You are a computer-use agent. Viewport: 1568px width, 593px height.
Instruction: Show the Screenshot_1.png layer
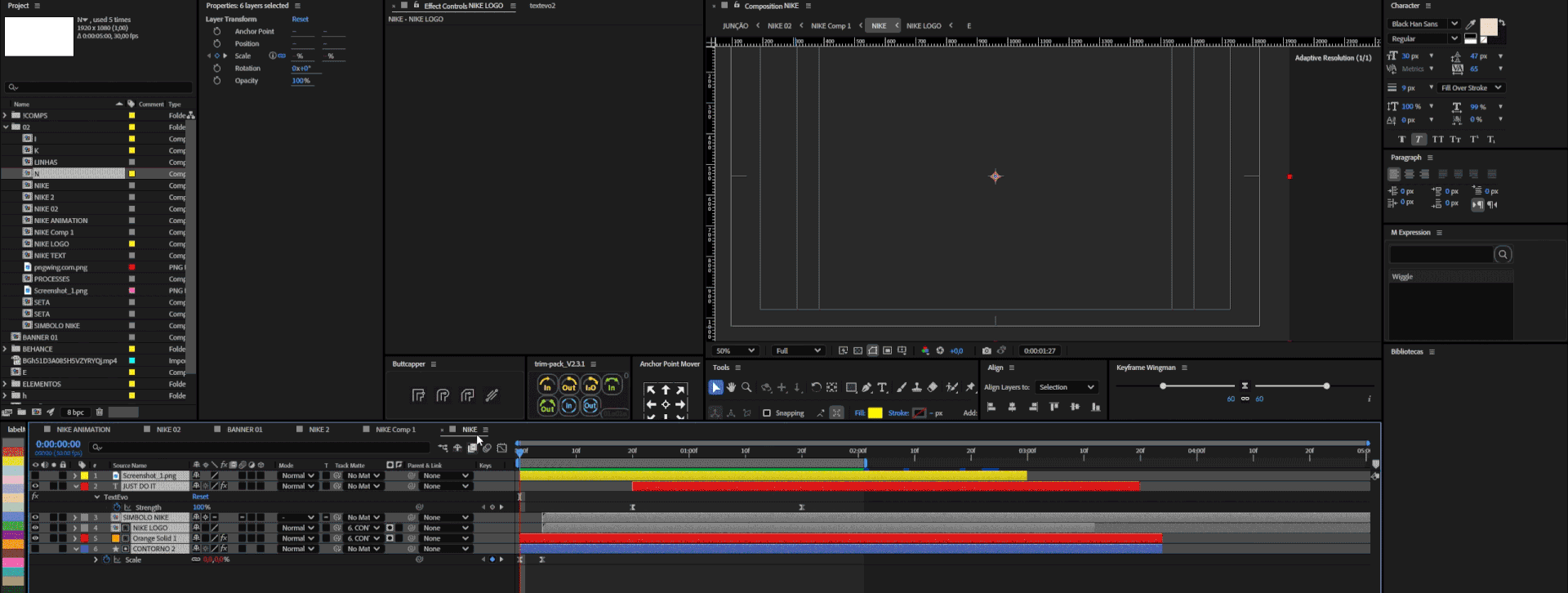point(35,475)
